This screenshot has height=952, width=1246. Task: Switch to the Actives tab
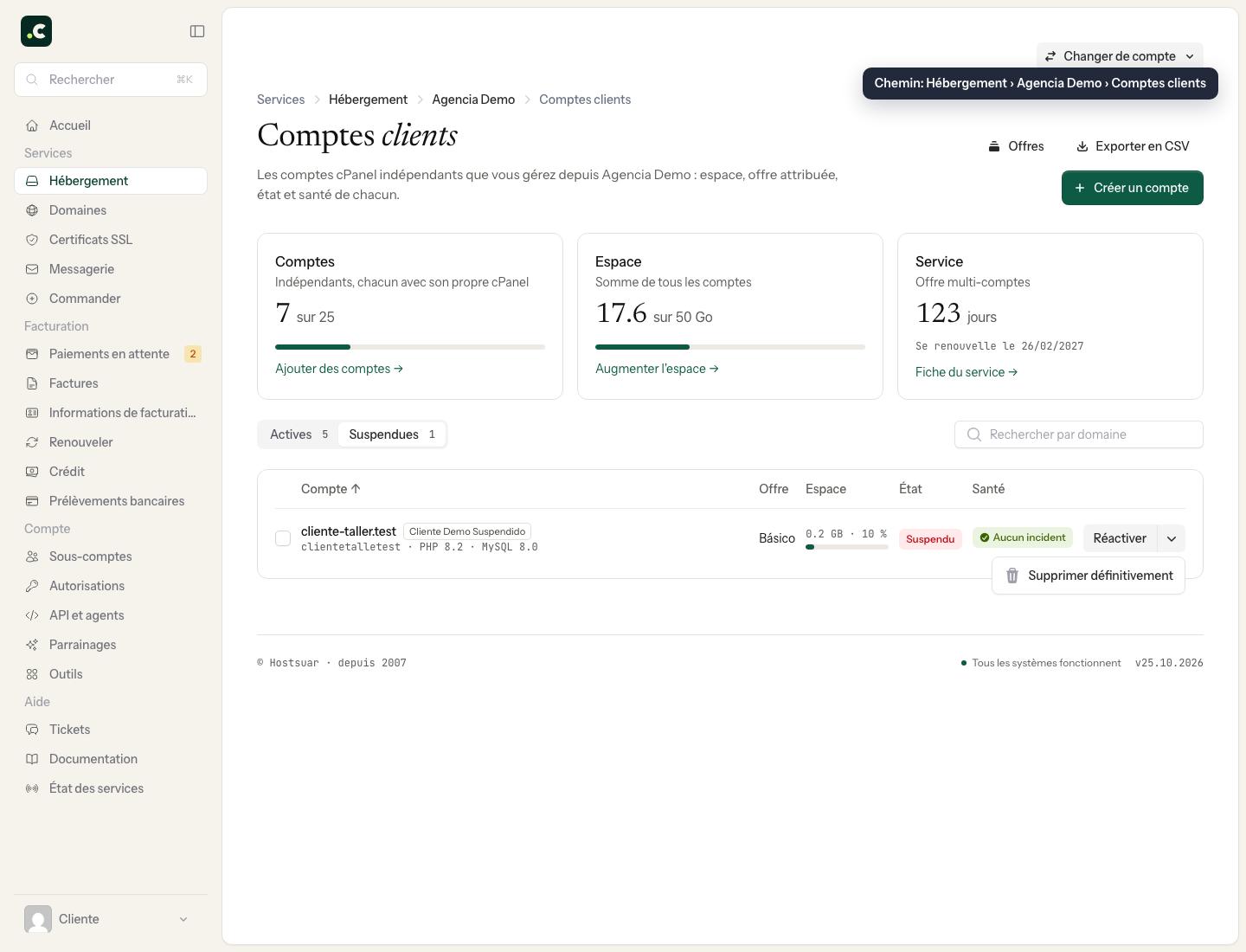click(x=299, y=434)
